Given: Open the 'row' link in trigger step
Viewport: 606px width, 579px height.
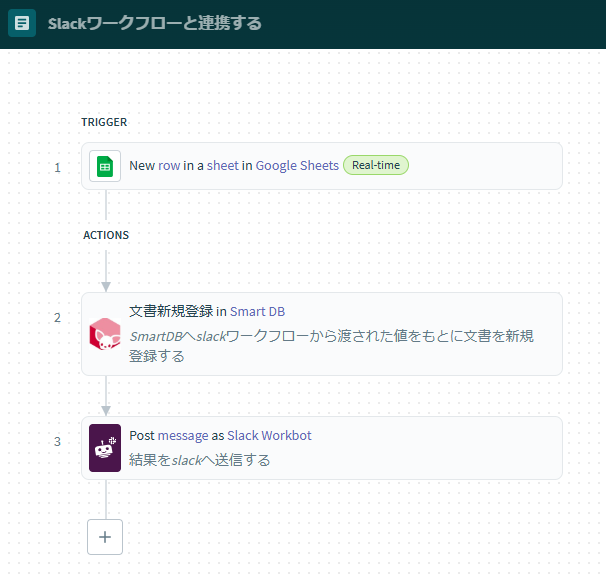Looking at the screenshot, I should point(169,166).
